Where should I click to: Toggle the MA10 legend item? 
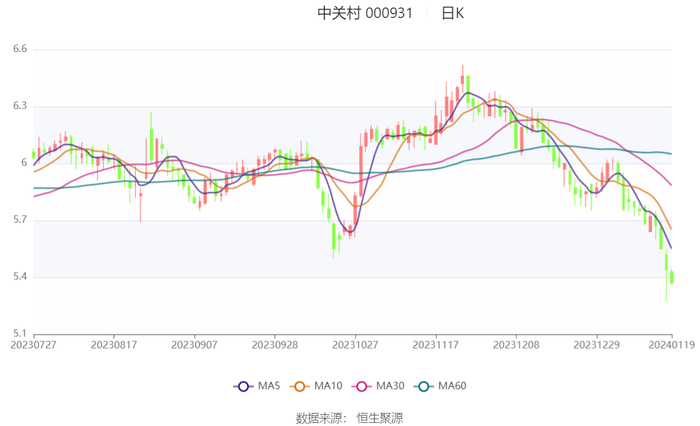tap(316, 386)
